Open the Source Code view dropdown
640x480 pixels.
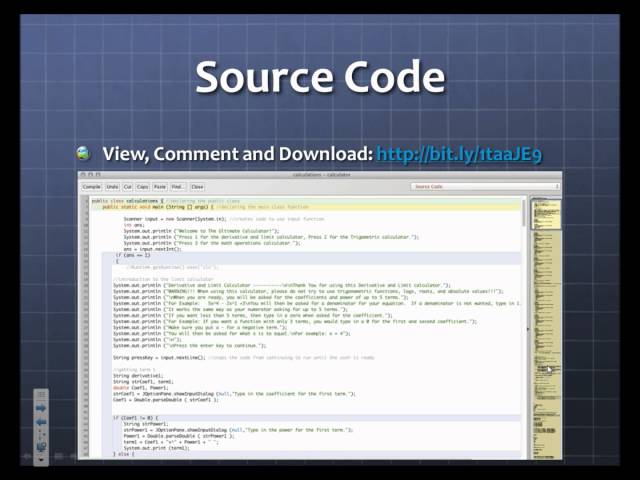(485, 187)
